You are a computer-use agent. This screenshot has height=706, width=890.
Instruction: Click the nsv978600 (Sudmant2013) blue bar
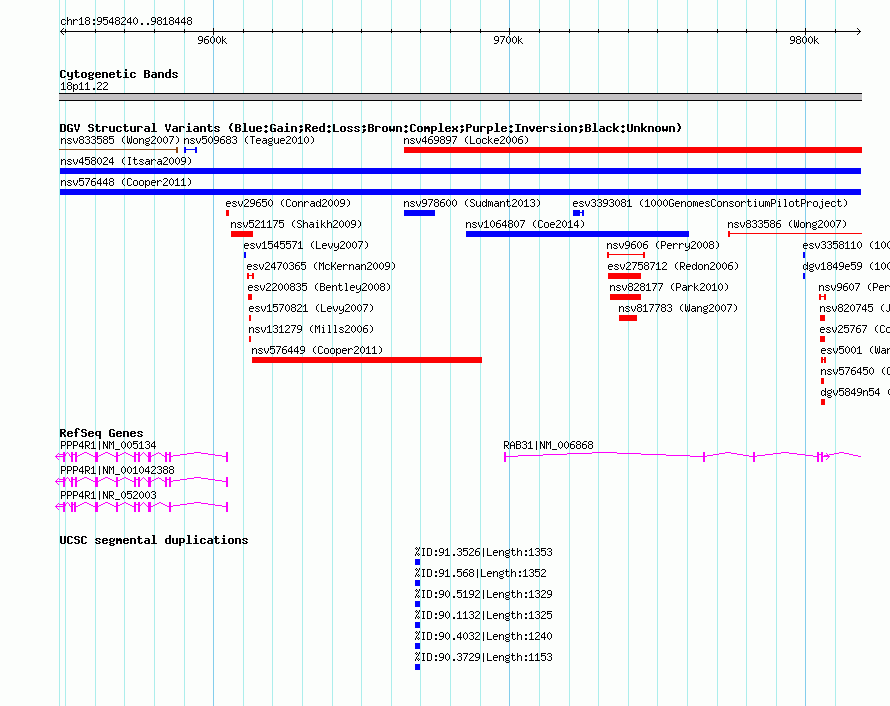click(x=419, y=213)
